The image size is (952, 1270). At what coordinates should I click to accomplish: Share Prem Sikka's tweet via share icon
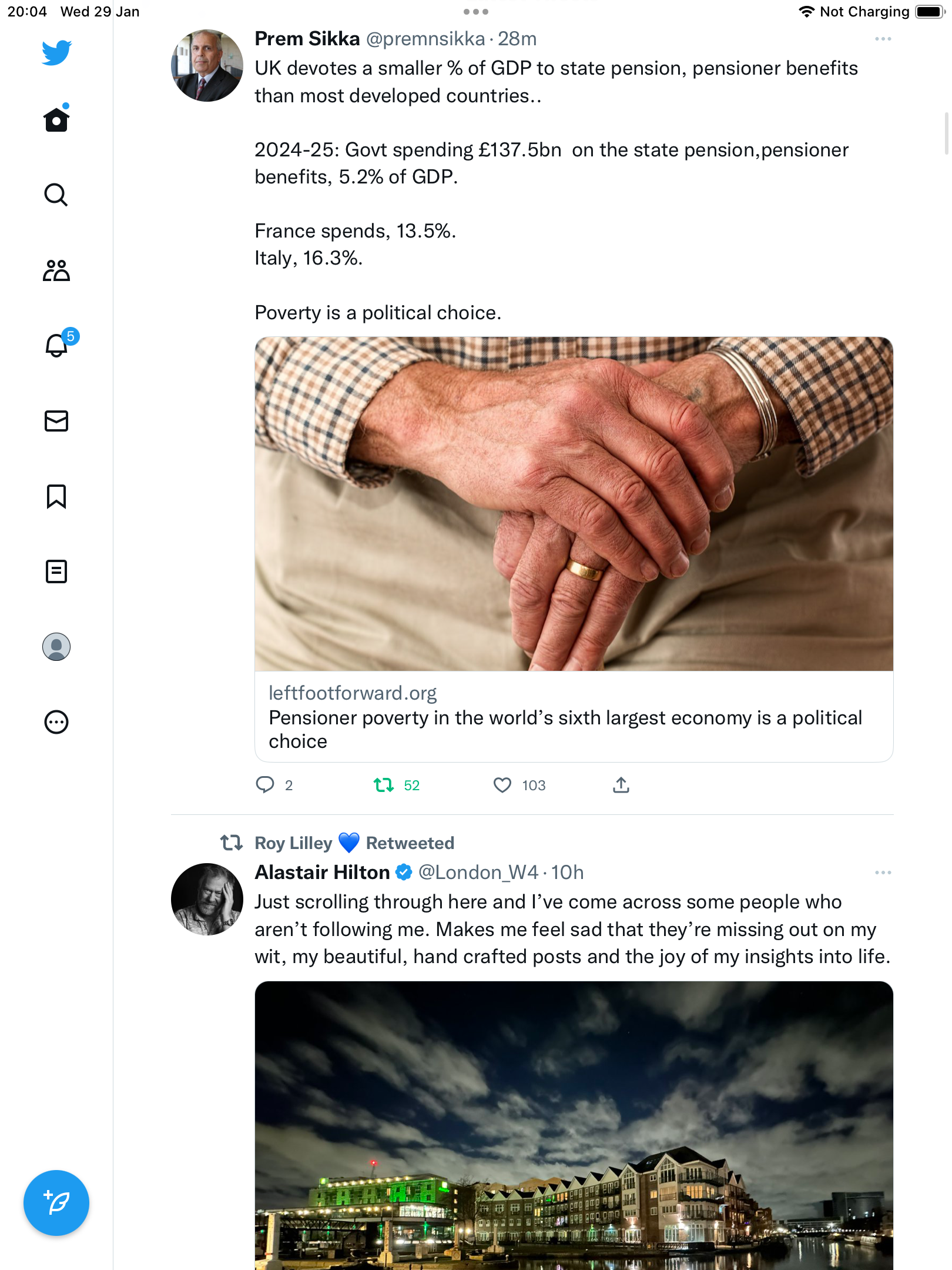tap(621, 785)
